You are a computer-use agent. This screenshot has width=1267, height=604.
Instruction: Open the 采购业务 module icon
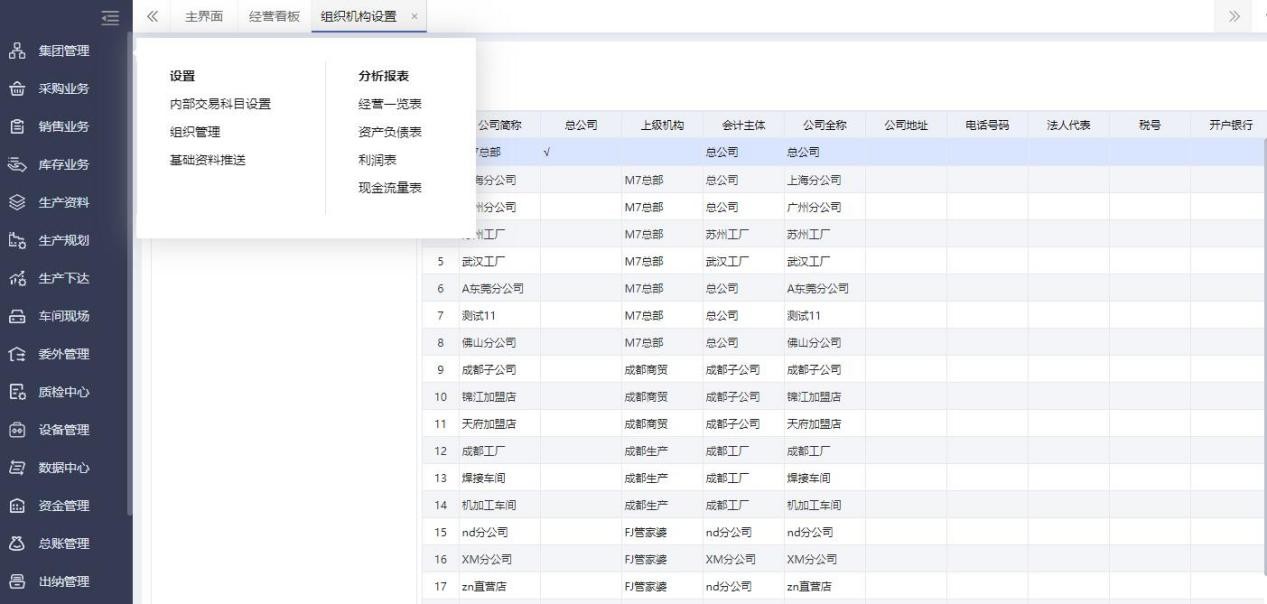click(x=17, y=89)
